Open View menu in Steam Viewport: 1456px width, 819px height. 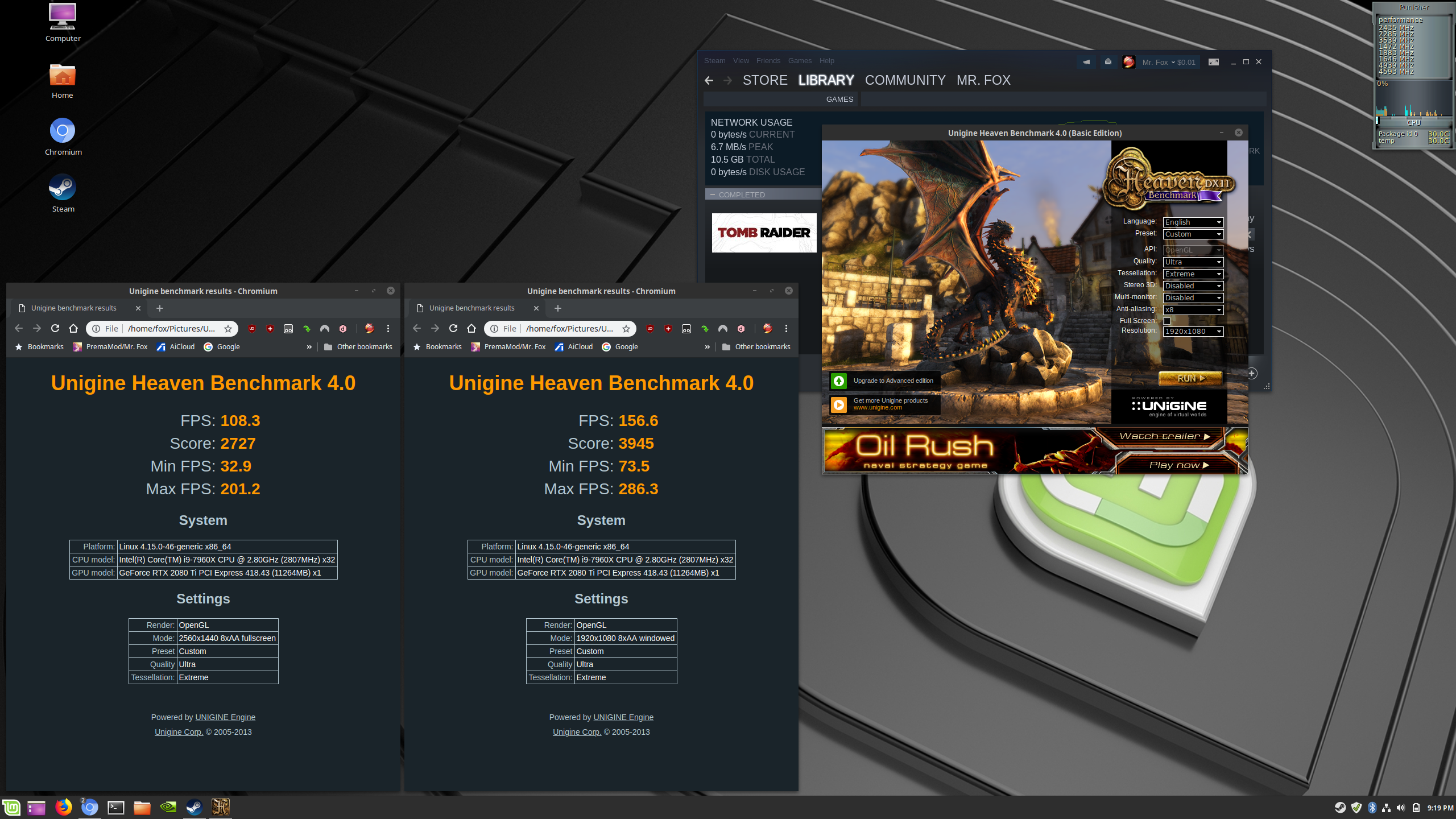click(x=741, y=61)
